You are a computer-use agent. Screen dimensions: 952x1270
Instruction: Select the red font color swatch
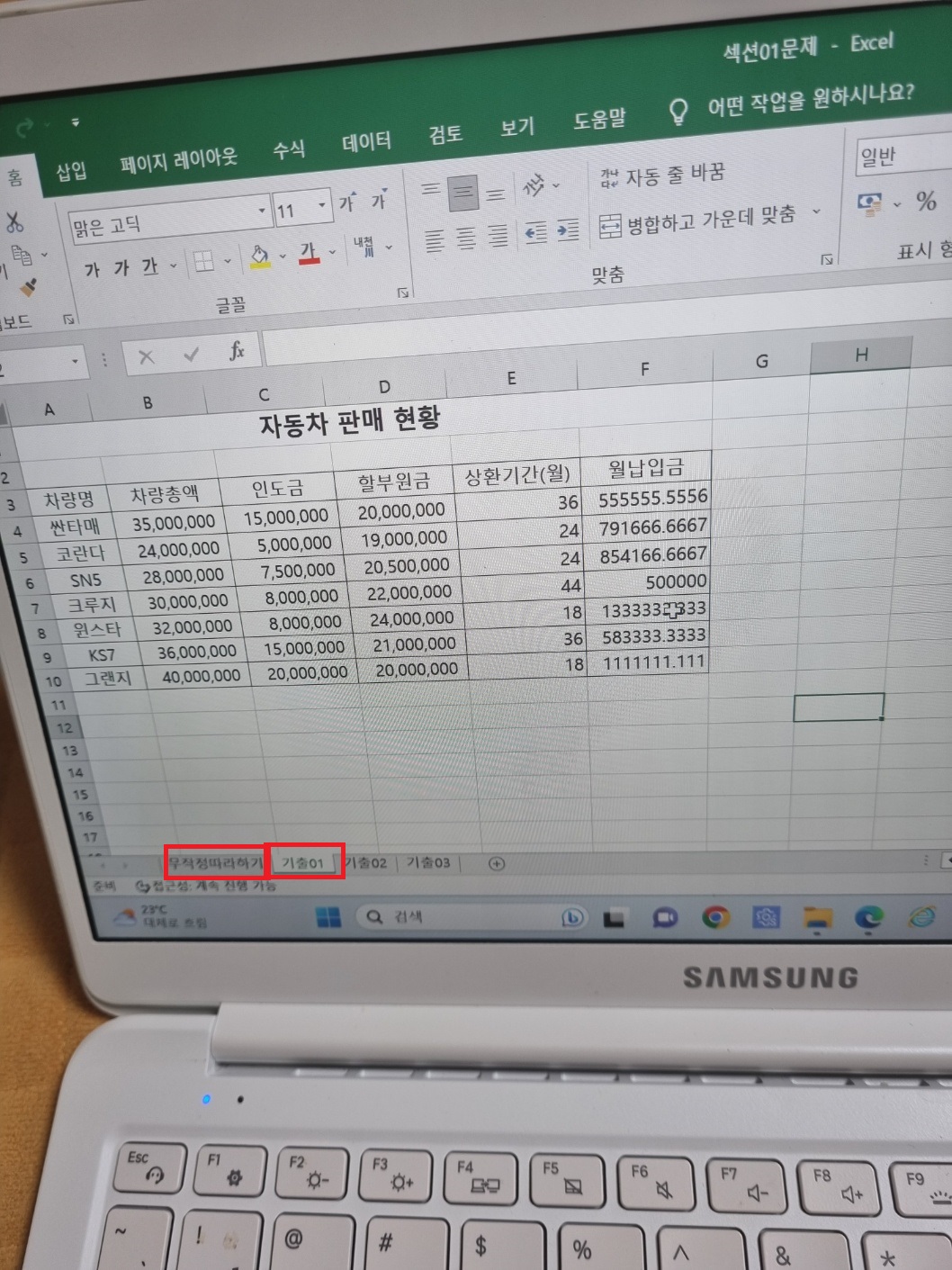(308, 253)
